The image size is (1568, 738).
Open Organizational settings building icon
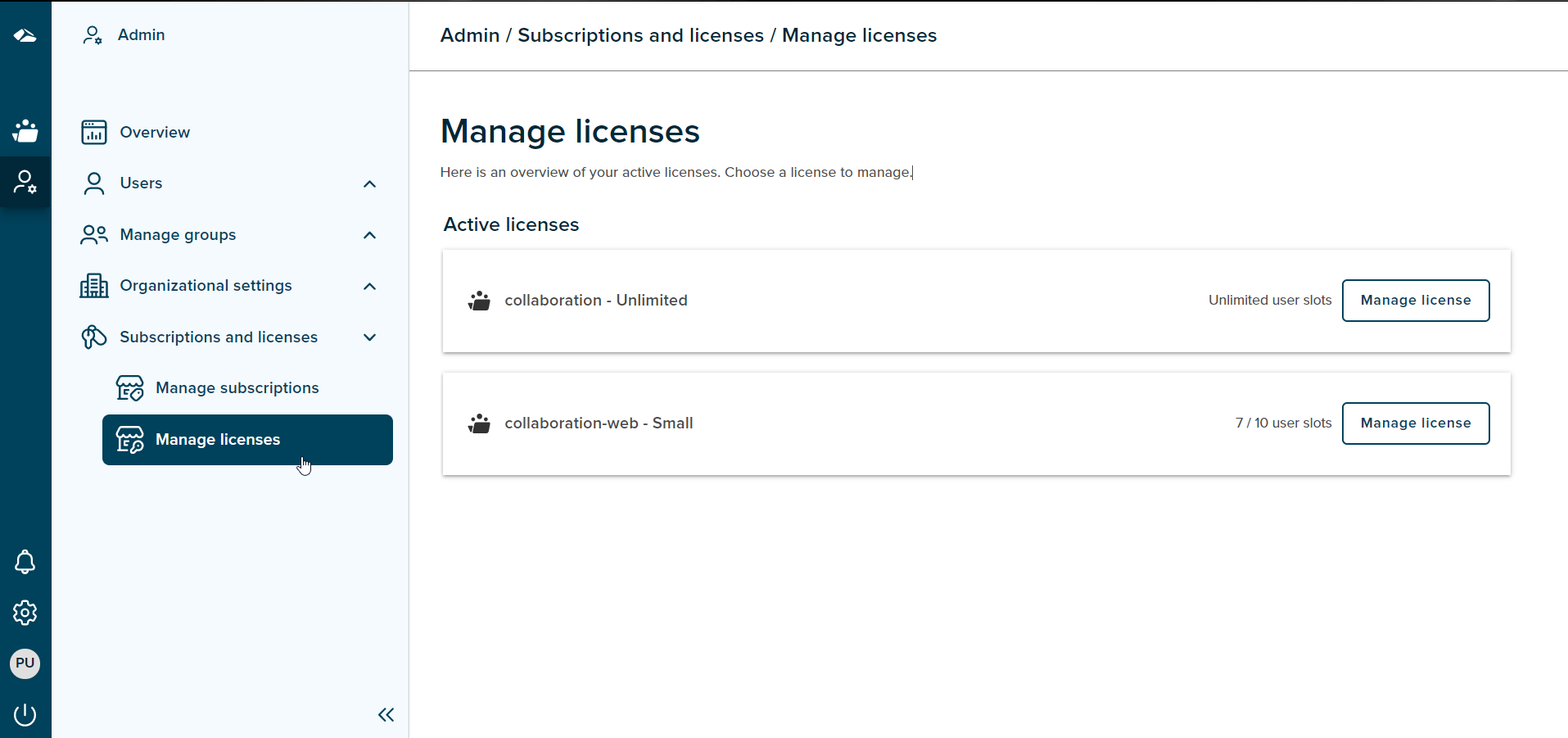tap(93, 285)
